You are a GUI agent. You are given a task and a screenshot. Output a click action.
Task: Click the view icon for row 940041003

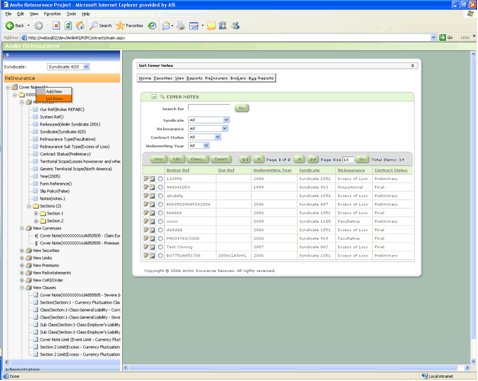click(x=152, y=187)
